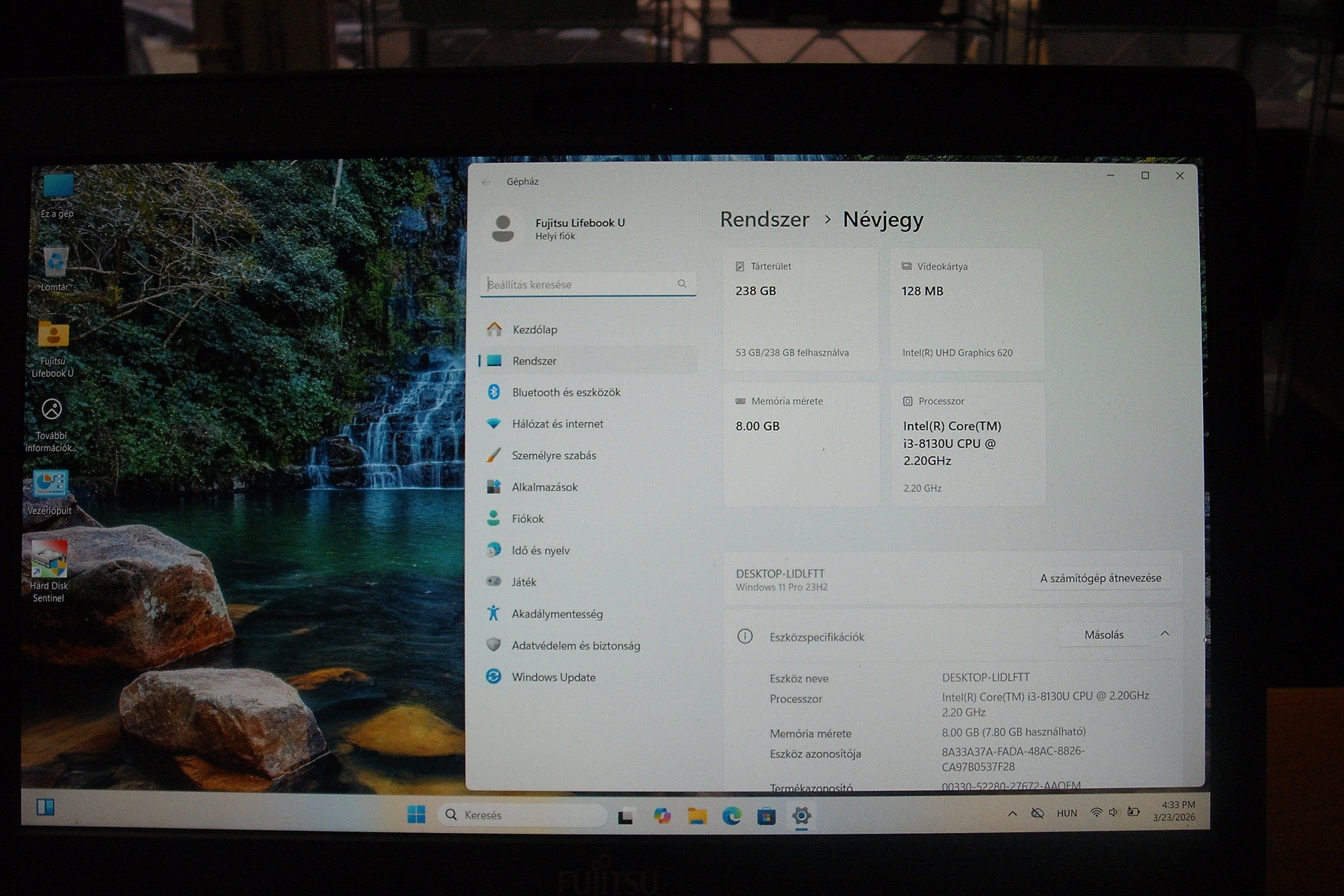Launch Microsoft Edge from the taskbar
This screenshot has width=1344, height=896.
[732, 816]
